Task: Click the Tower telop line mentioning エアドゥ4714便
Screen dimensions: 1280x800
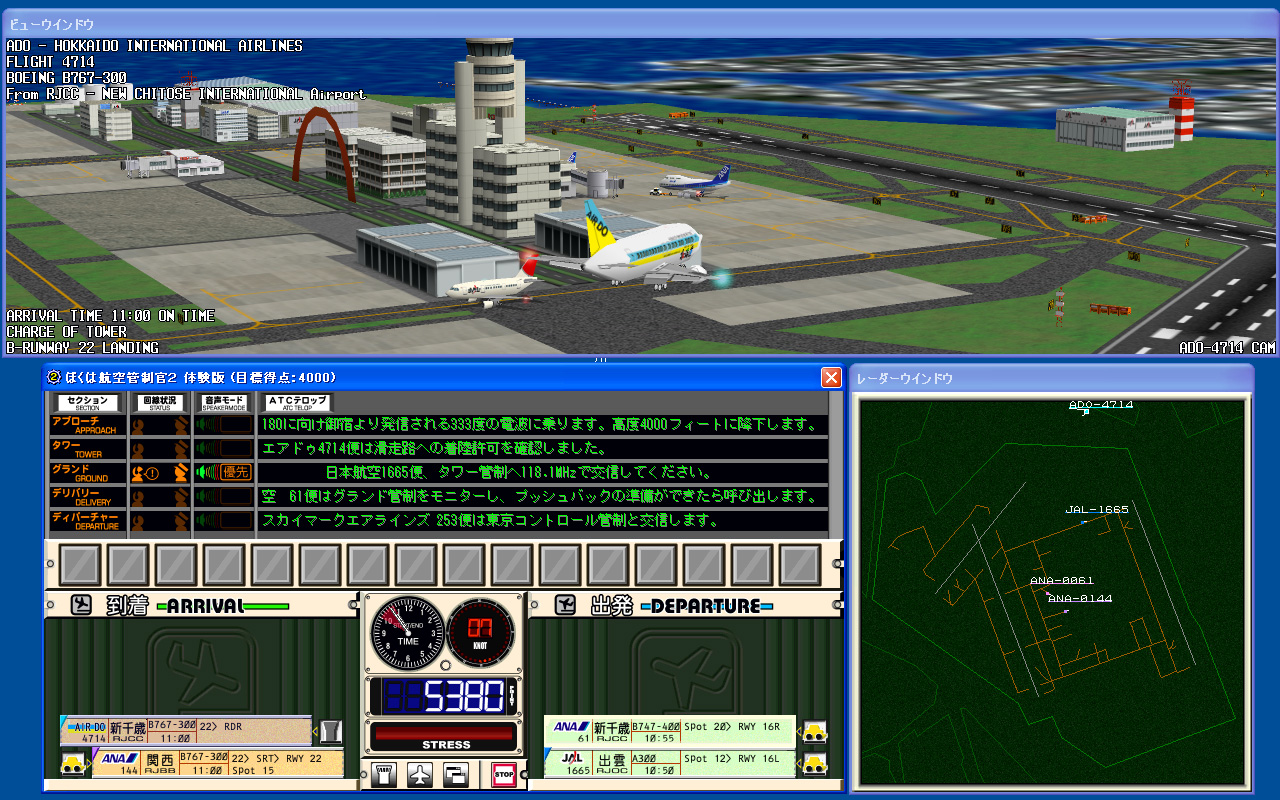Action: click(x=435, y=448)
